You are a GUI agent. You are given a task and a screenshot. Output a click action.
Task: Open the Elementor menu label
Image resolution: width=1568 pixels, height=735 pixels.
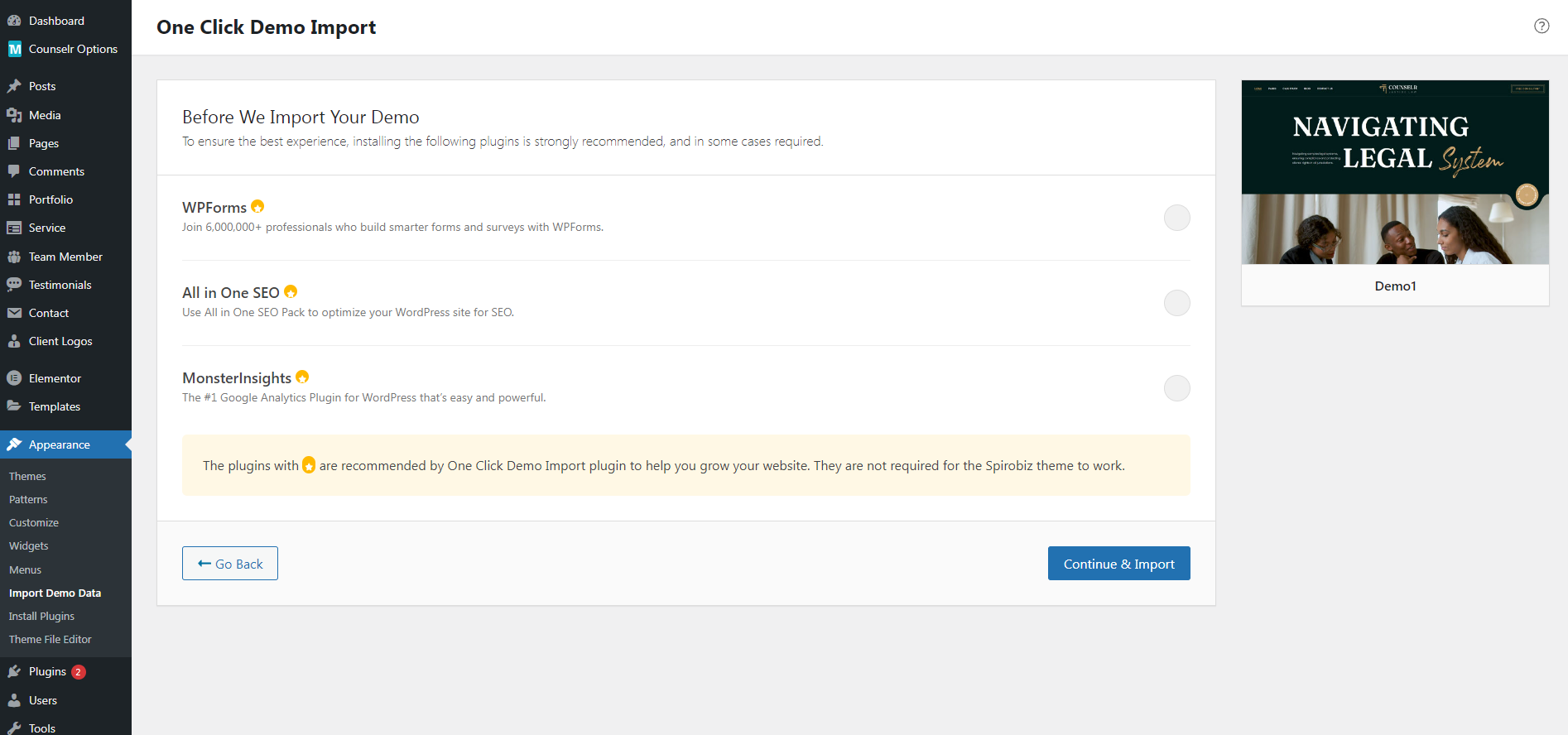coord(55,378)
